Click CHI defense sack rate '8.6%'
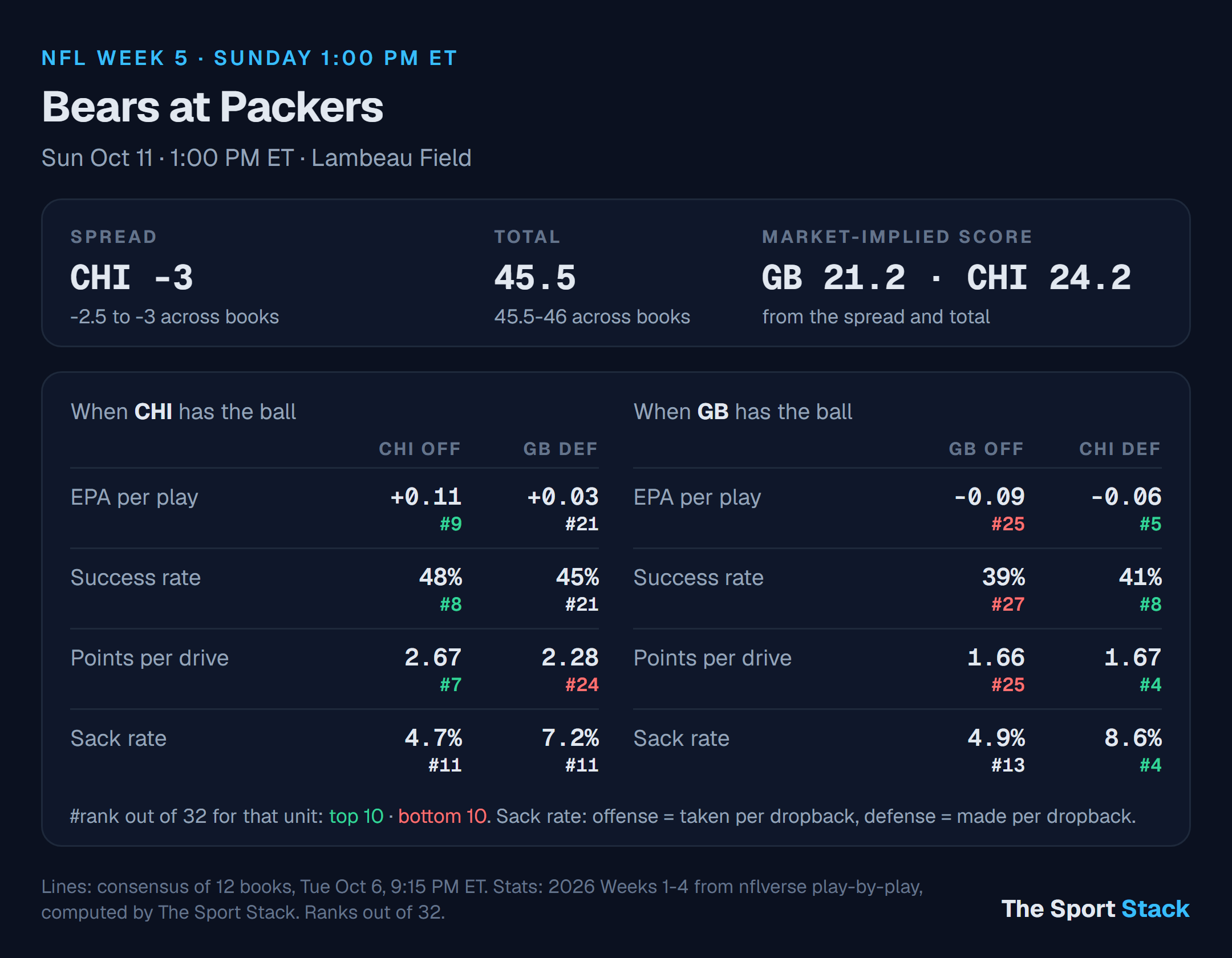The height and width of the screenshot is (958, 1232). 1133,738
